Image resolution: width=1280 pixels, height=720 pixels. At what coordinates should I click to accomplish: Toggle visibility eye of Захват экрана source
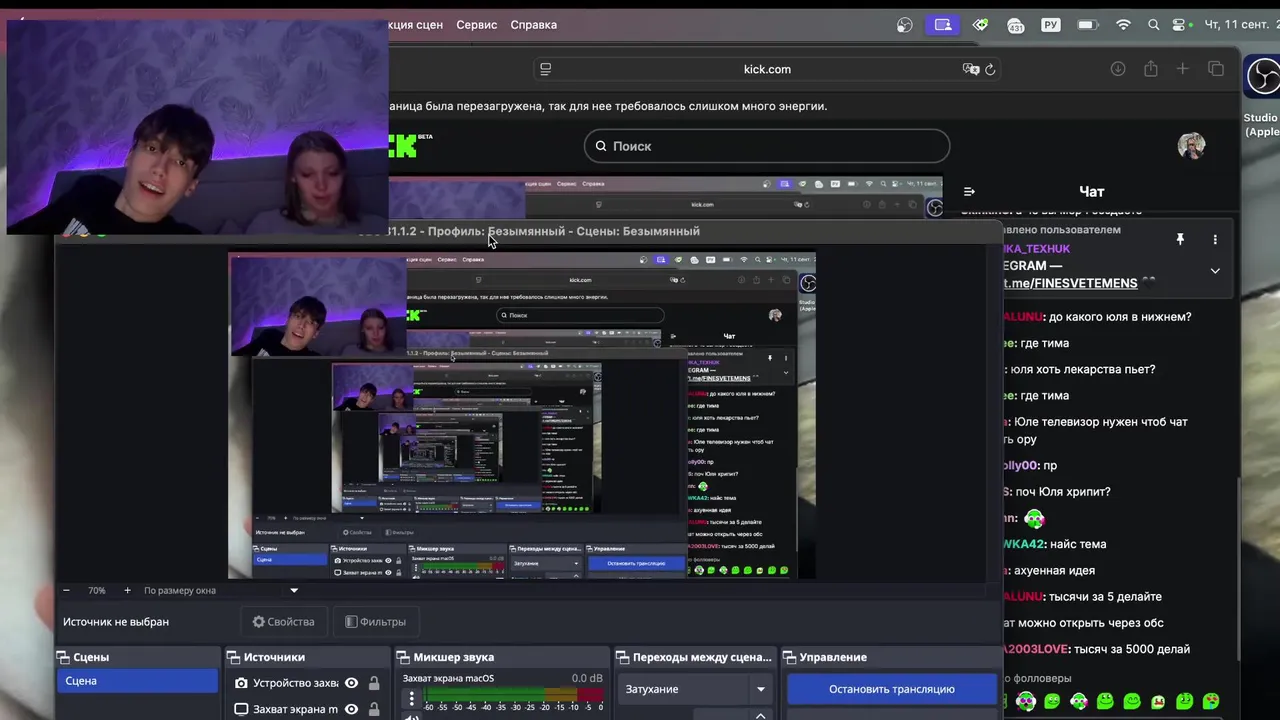click(x=351, y=709)
